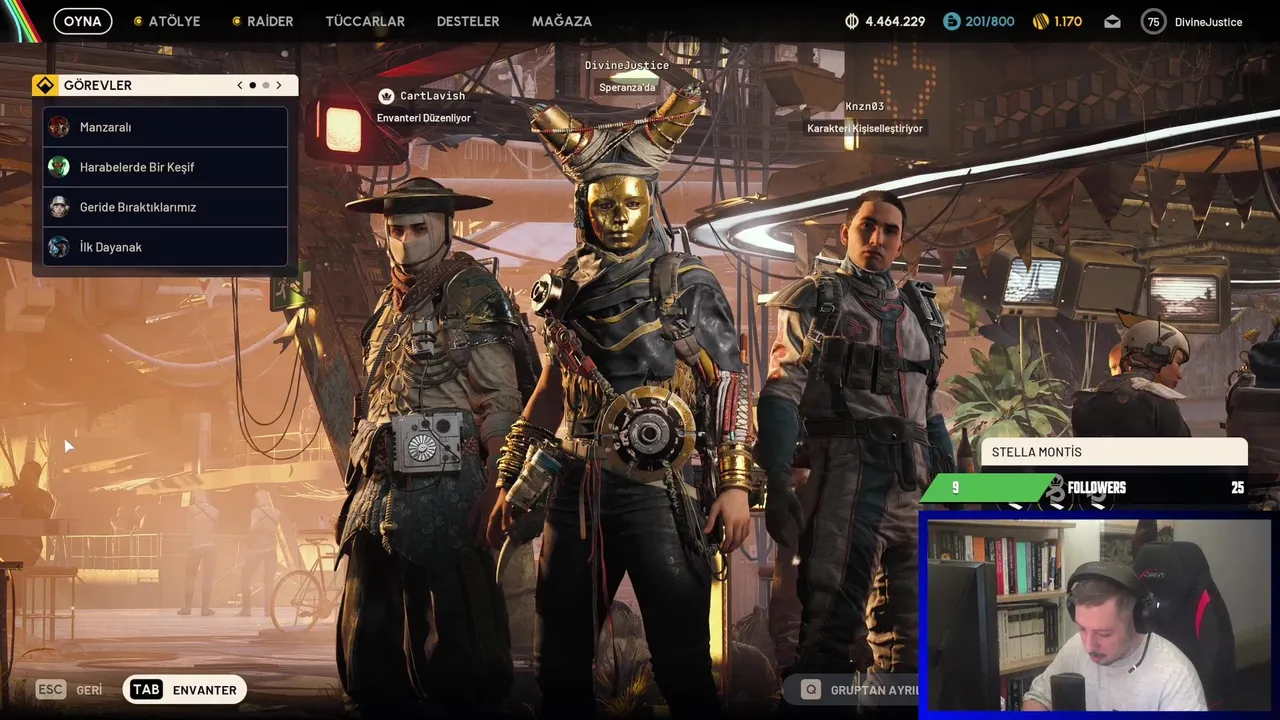Go to previous quests page with left chevron
Viewport: 1280px width, 720px height.
coord(240,85)
